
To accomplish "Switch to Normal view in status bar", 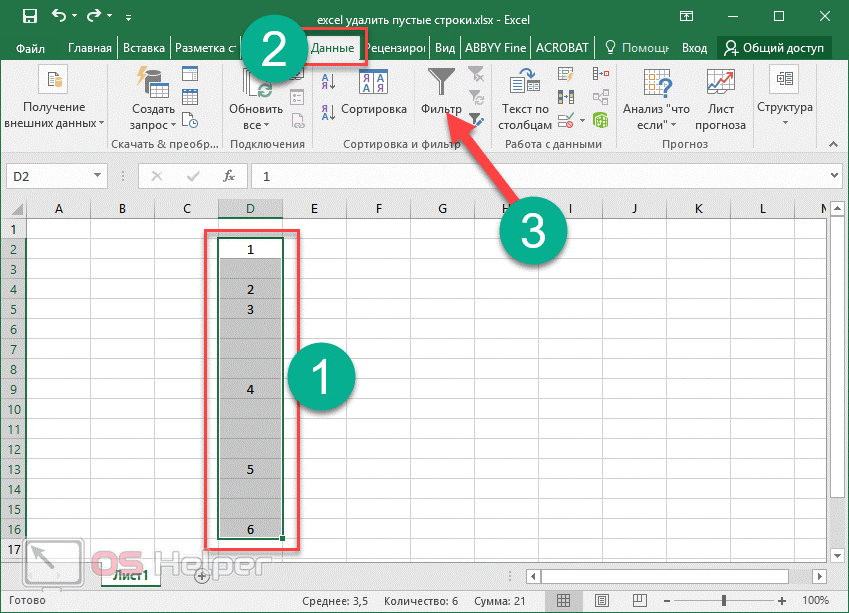I will point(563,600).
